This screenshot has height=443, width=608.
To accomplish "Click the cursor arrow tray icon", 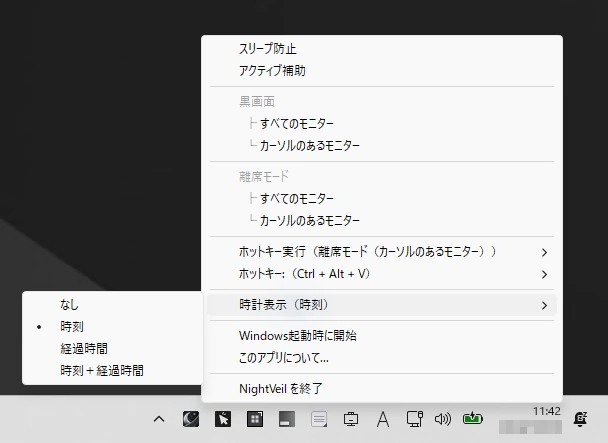I will [x=223, y=419].
